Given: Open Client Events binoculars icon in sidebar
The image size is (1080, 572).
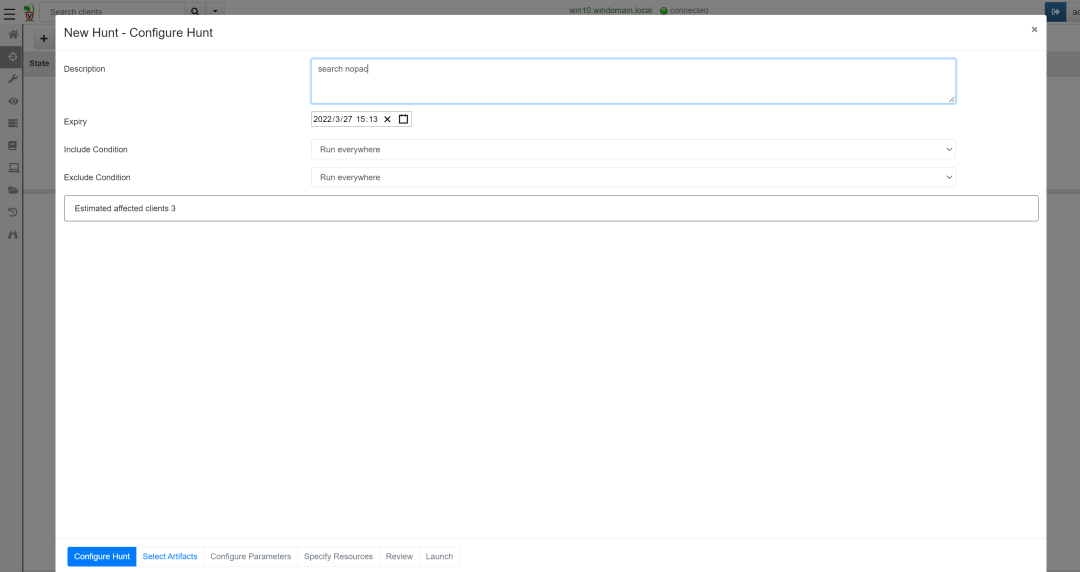Looking at the screenshot, I should tap(12, 234).
